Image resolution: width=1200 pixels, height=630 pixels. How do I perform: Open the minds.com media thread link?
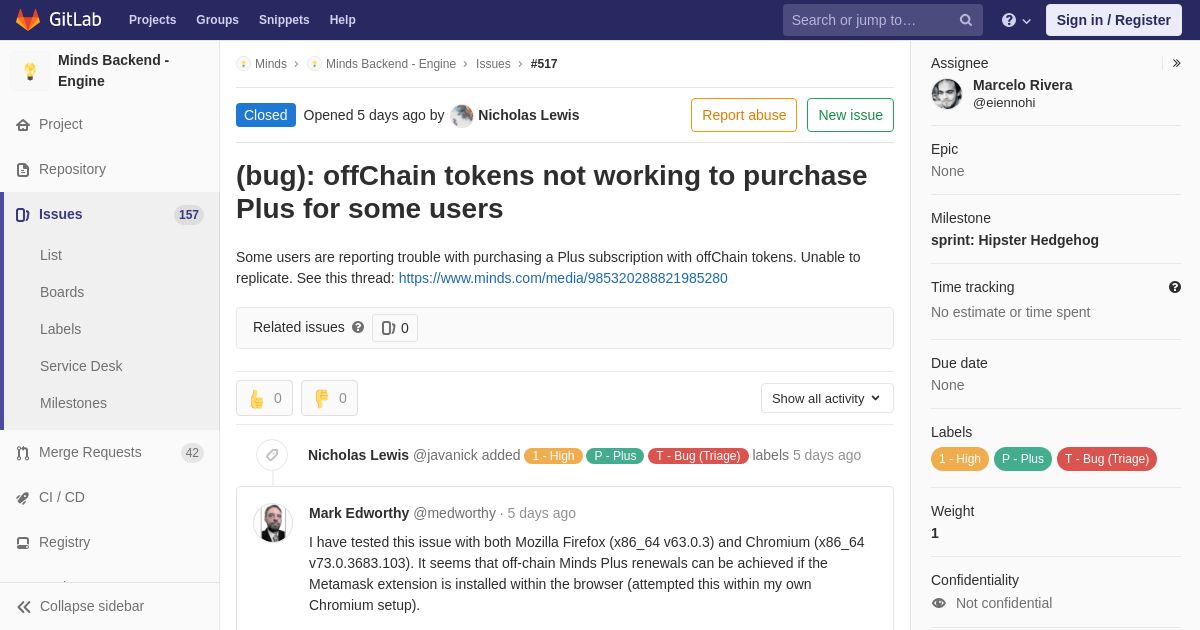click(x=563, y=278)
